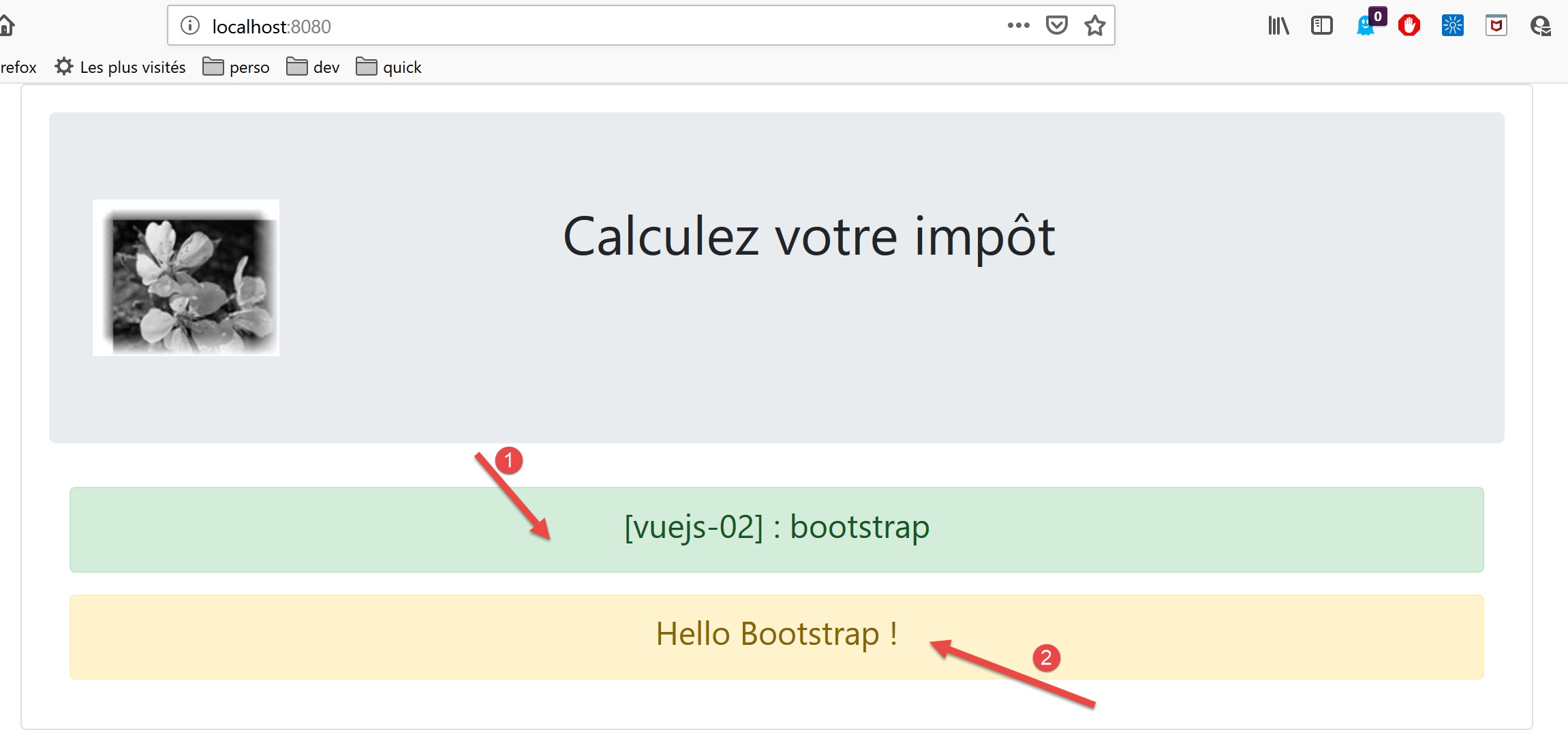Open the Library icon
Image resolution: width=1568 pixels, height=745 pixels.
pyautogui.click(x=1278, y=26)
